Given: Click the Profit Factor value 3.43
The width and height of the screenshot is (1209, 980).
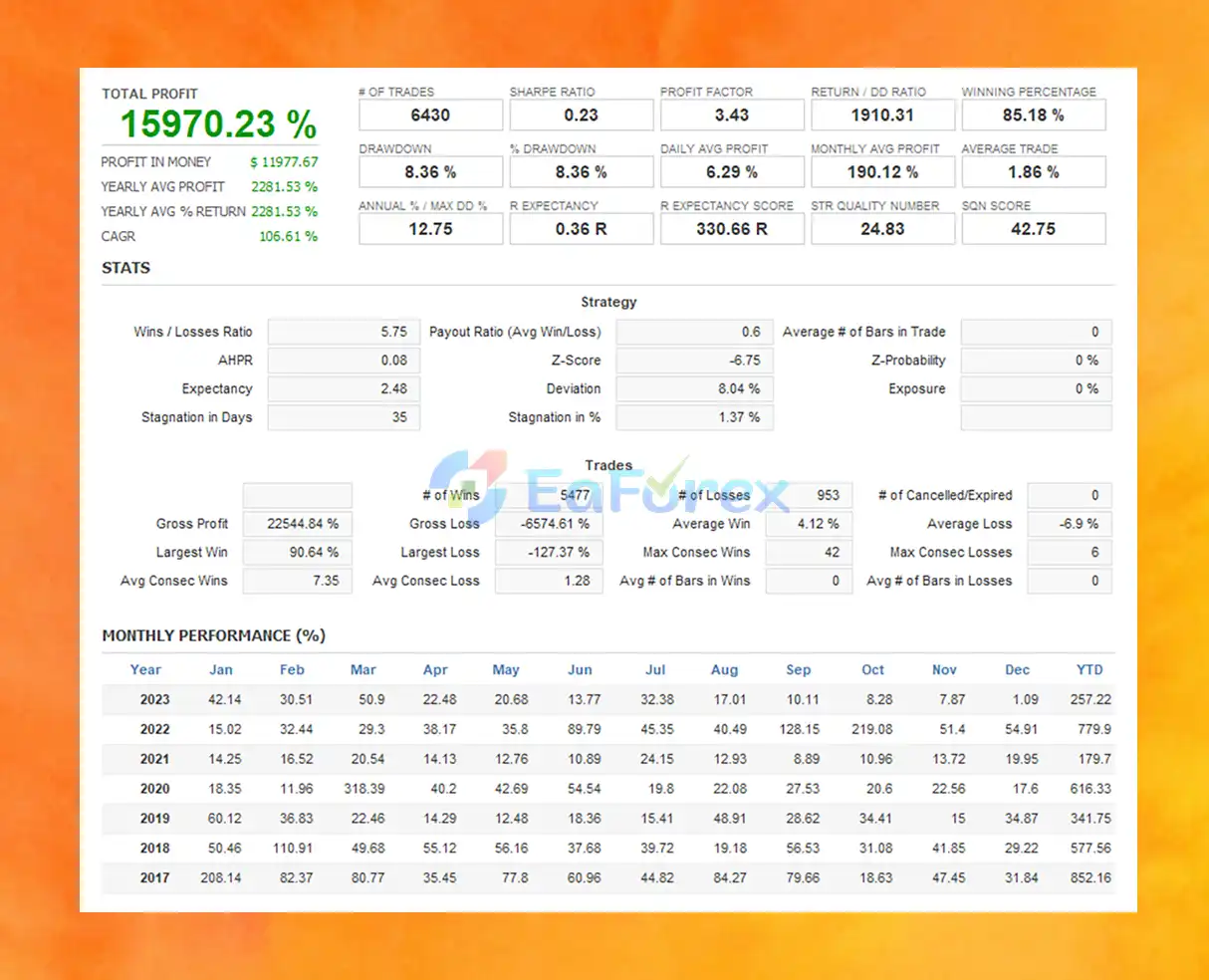Looking at the screenshot, I should click(x=732, y=115).
